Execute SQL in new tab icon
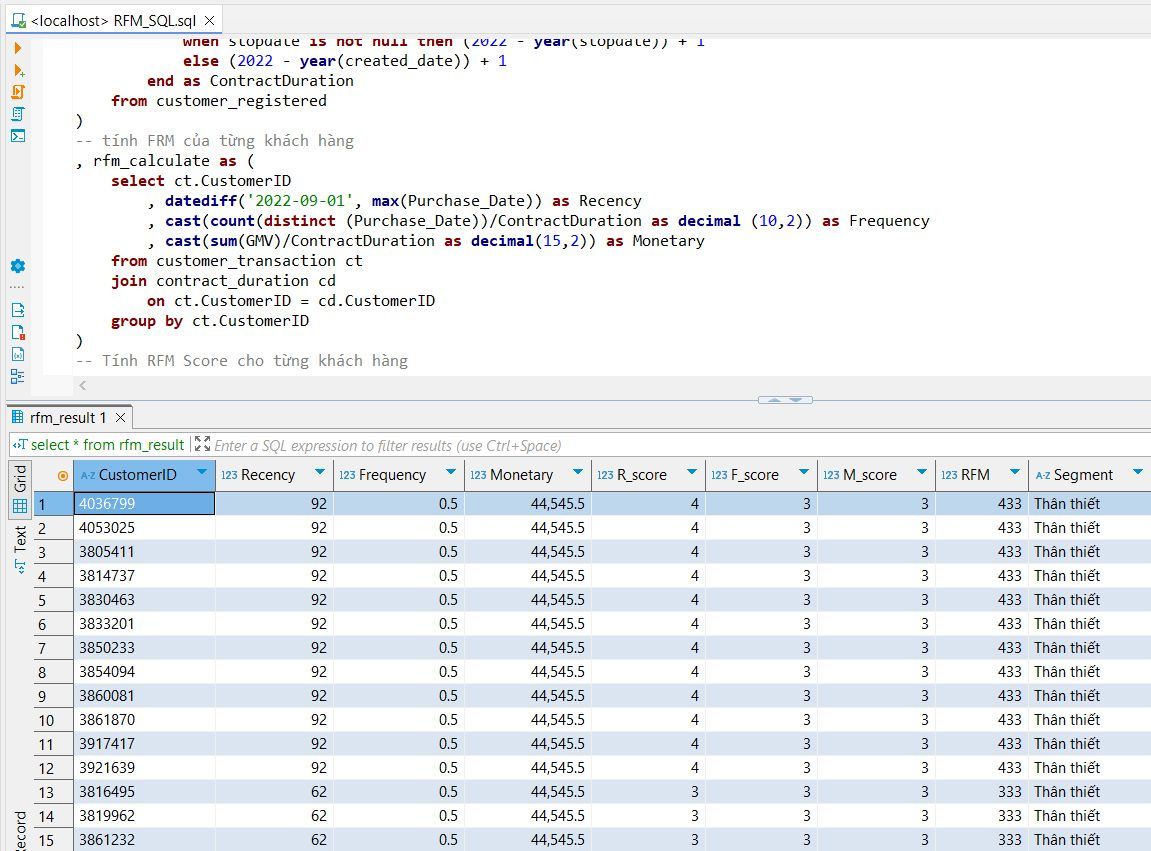 19,70
